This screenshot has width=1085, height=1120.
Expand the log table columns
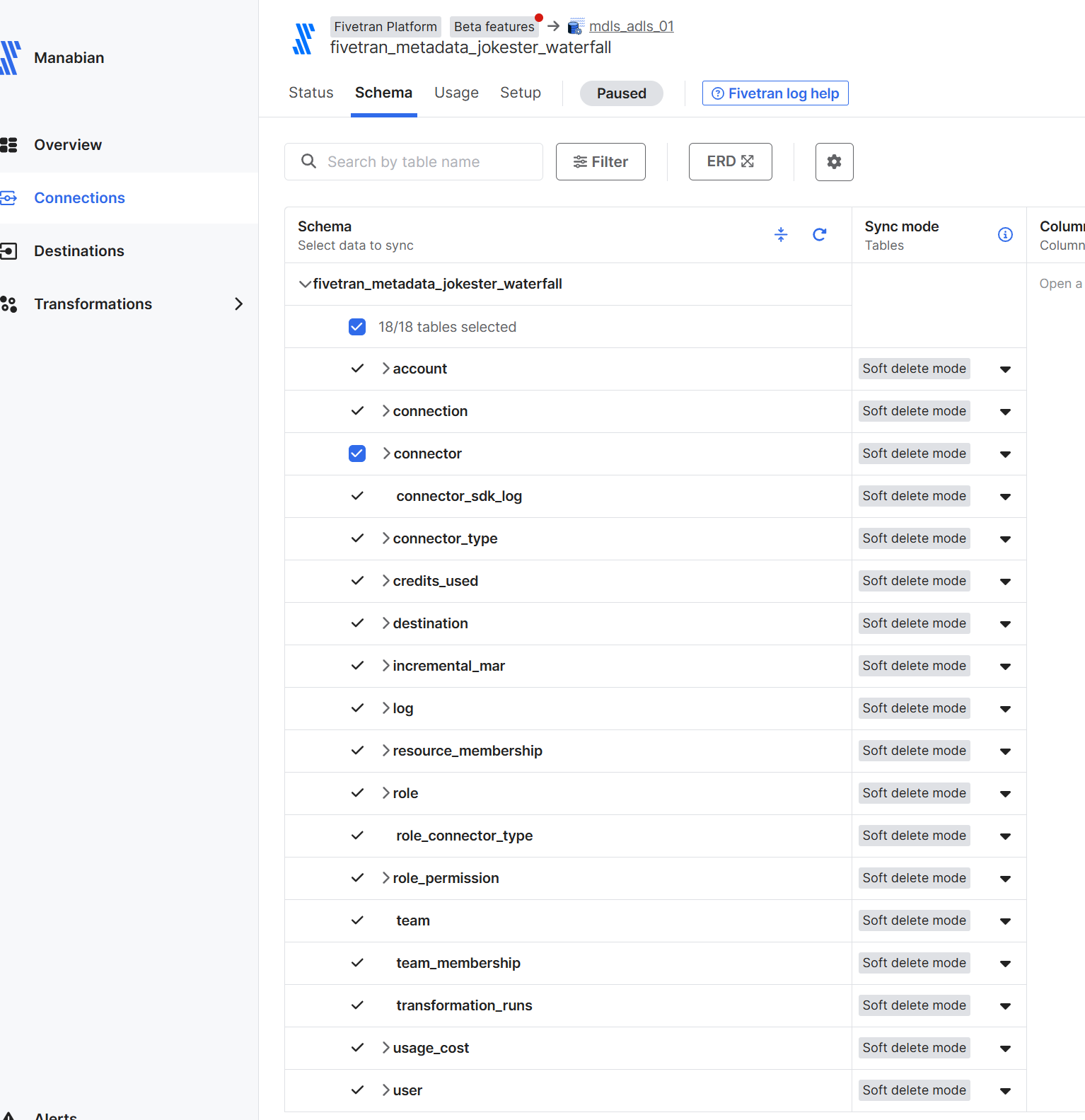click(x=385, y=708)
